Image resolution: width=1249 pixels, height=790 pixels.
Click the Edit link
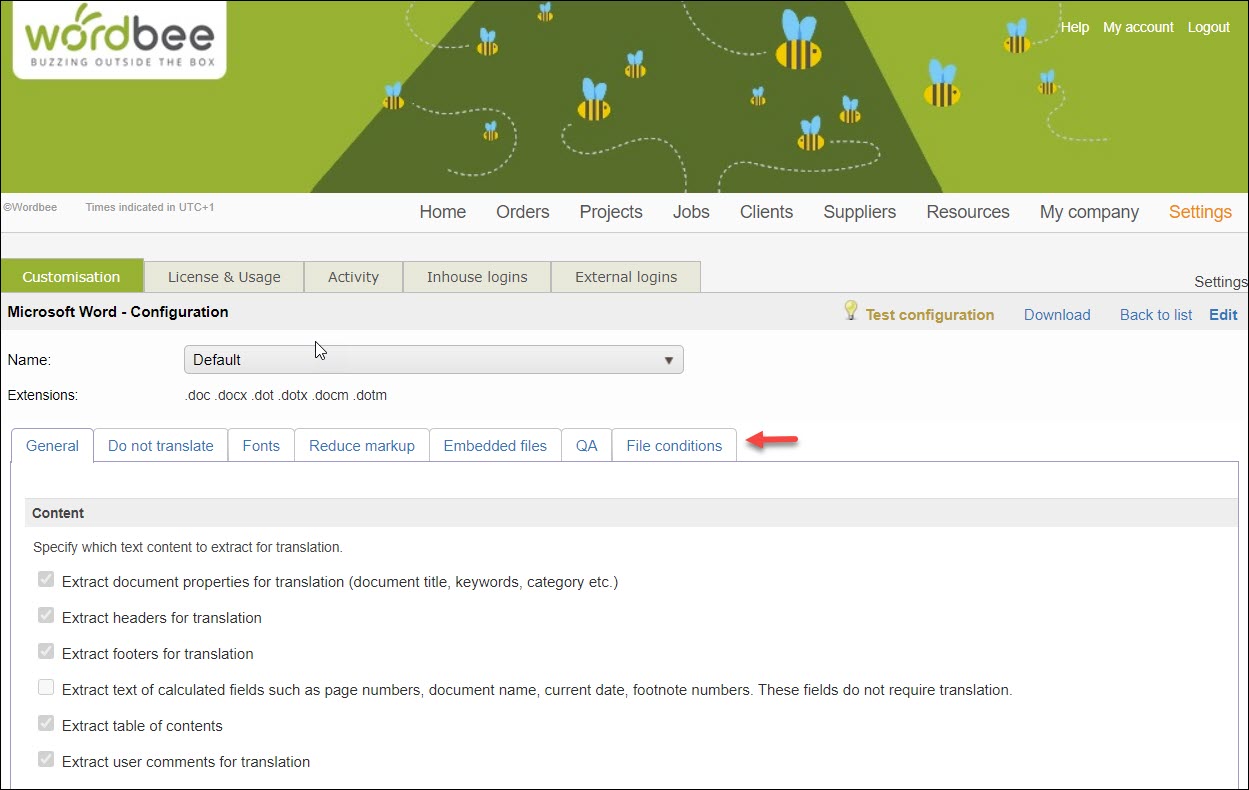1223,315
